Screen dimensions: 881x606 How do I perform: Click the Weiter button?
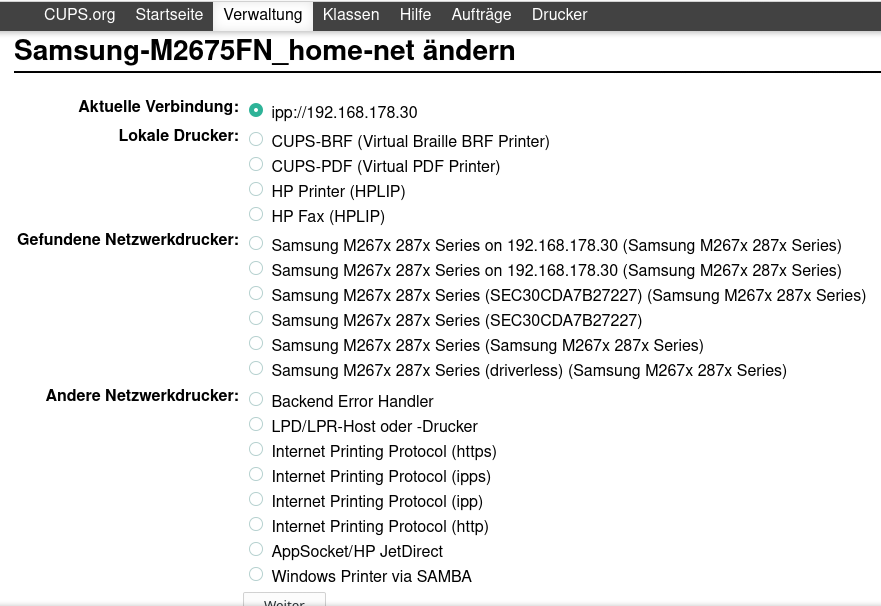pyautogui.click(x=284, y=599)
